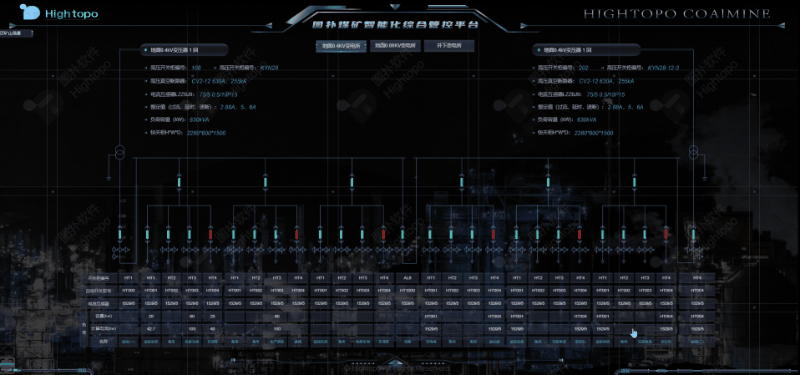
Task: Click the cyan breaker above the ALB column
Action: tap(403, 234)
